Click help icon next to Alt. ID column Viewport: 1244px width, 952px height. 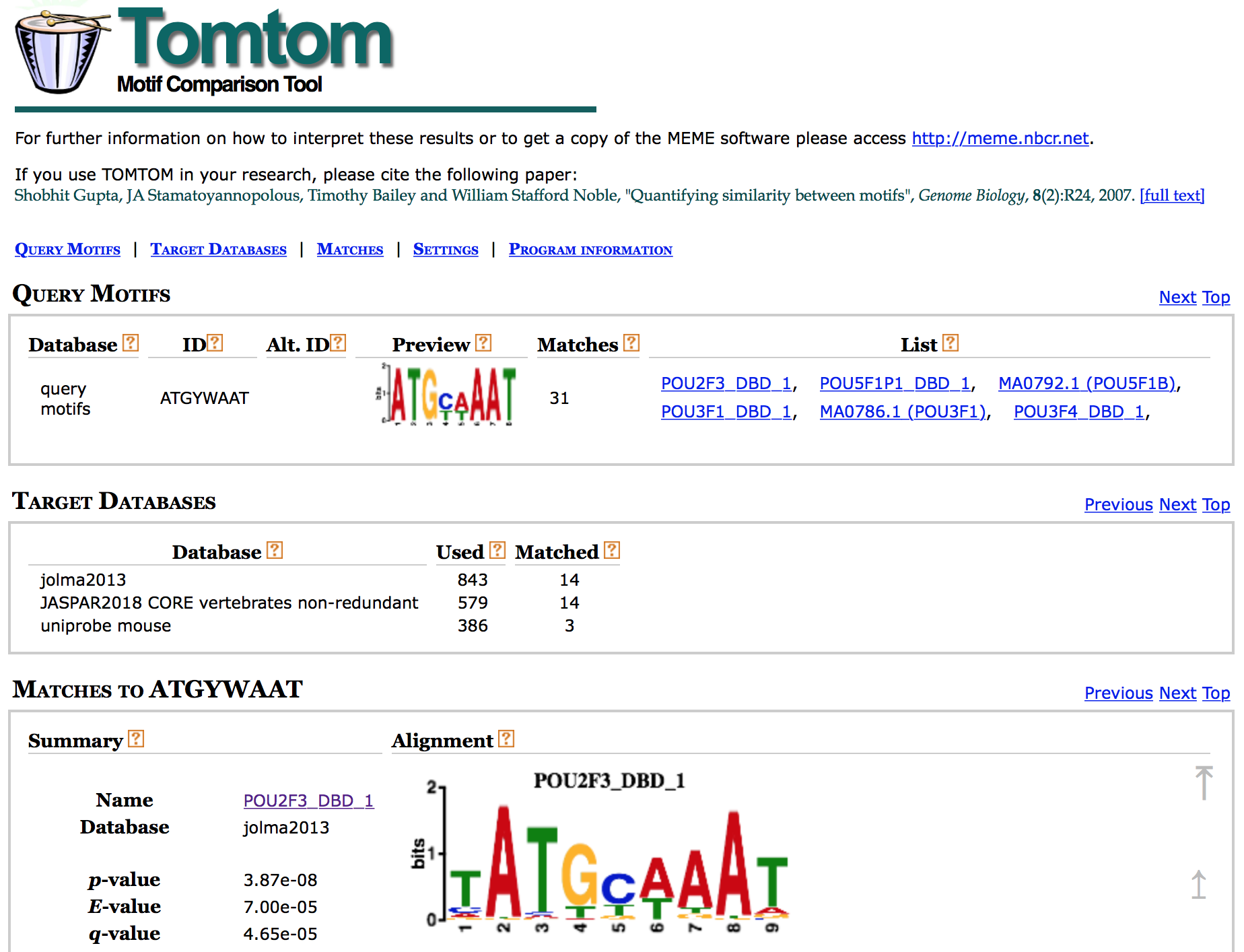(338, 343)
